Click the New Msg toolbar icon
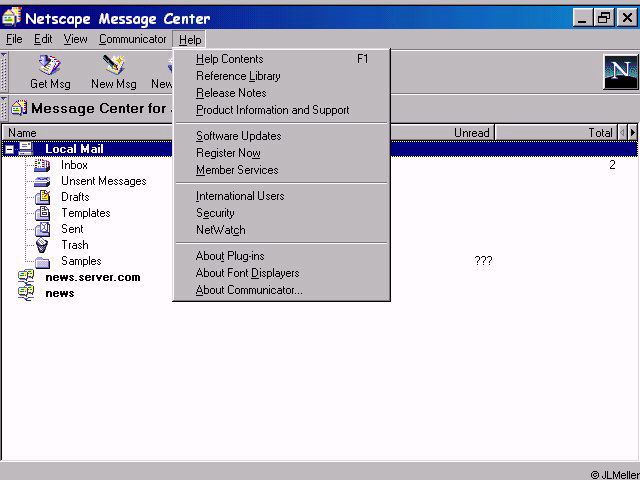This screenshot has width=640, height=480. tap(113, 64)
